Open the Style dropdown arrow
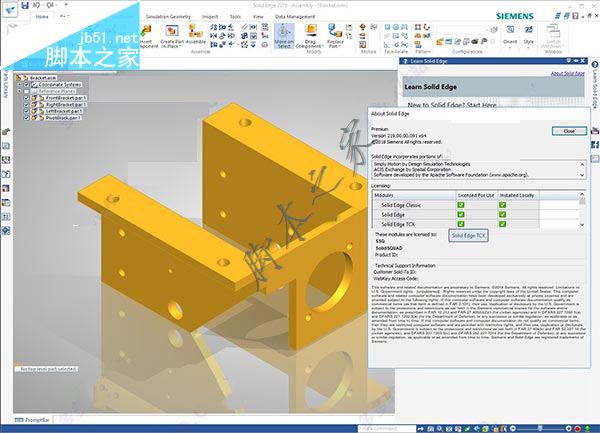 528,46
